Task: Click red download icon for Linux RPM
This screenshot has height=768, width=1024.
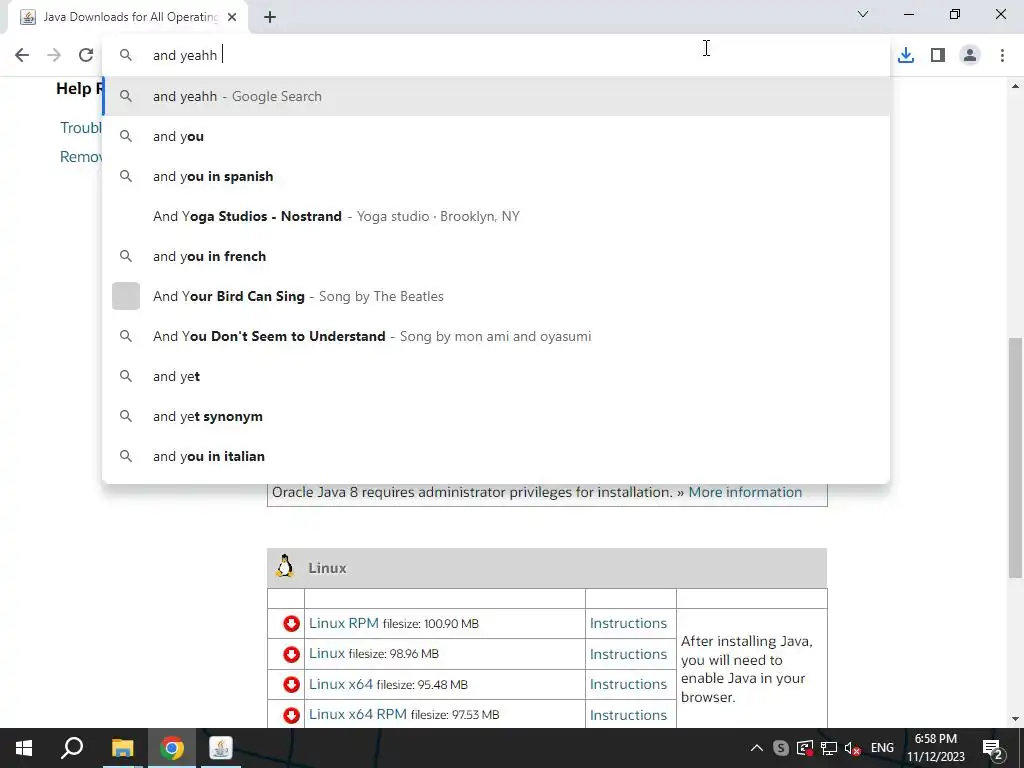Action: tap(291, 624)
